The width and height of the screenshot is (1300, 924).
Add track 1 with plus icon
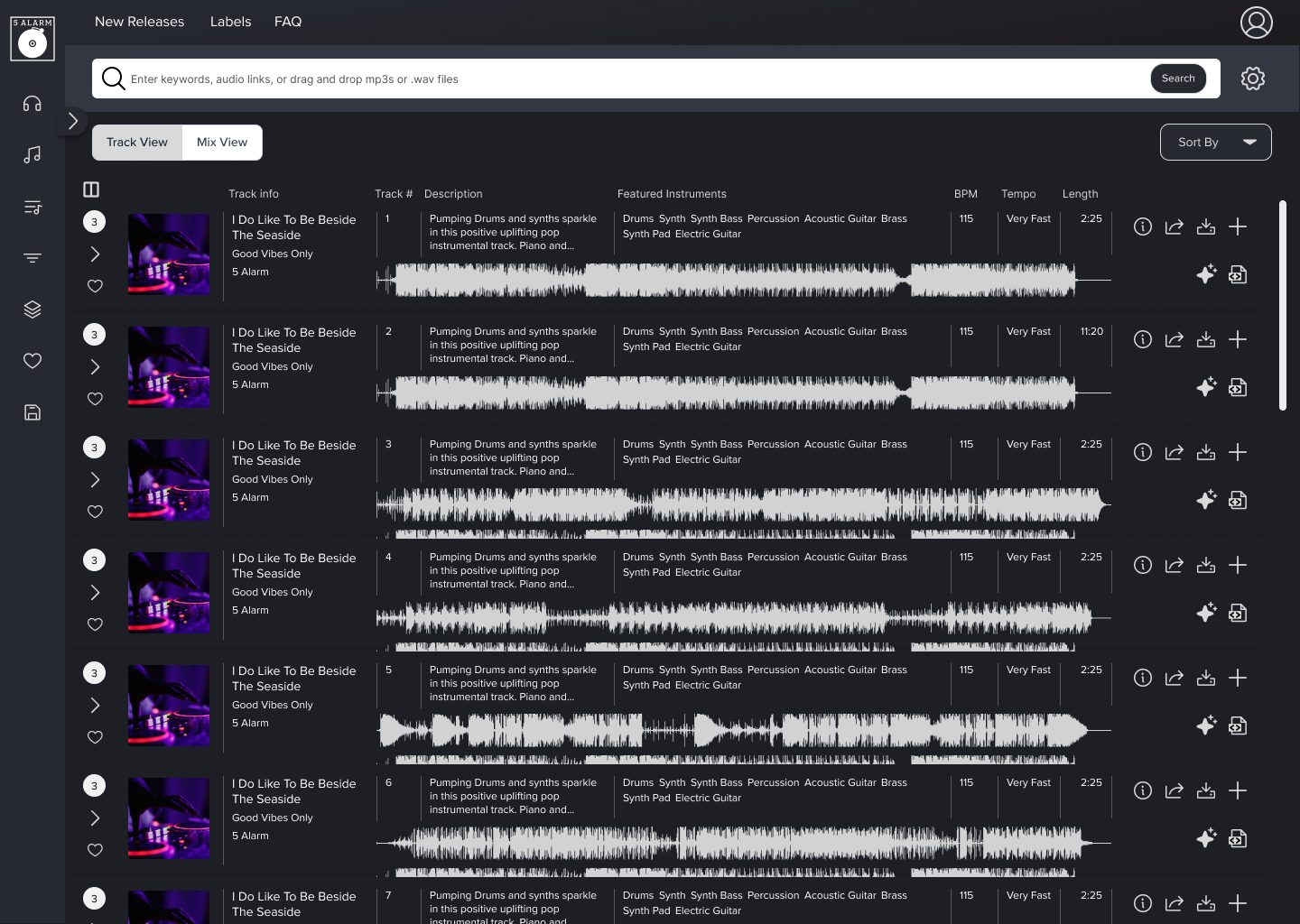[x=1238, y=226]
